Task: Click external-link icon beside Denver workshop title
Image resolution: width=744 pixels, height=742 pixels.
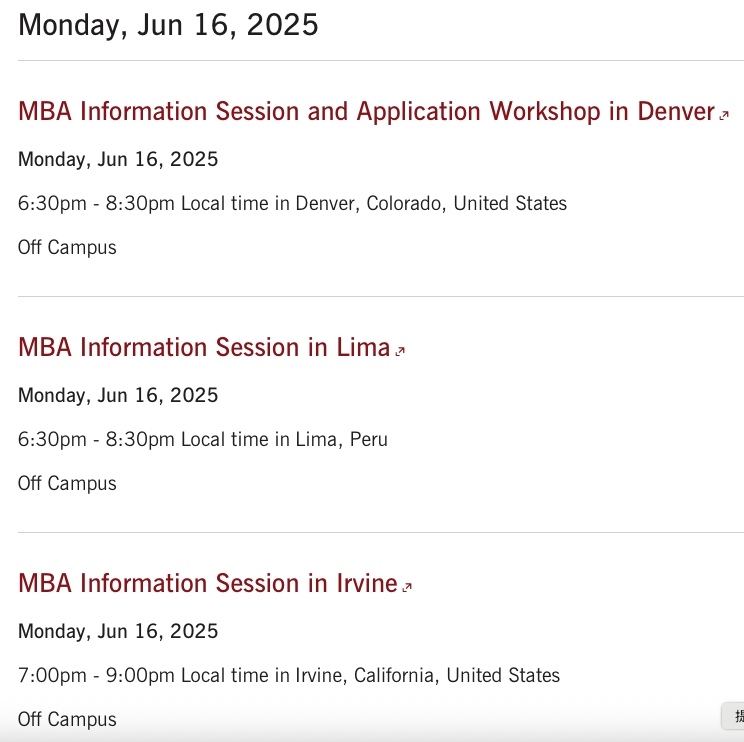Action: (724, 115)
